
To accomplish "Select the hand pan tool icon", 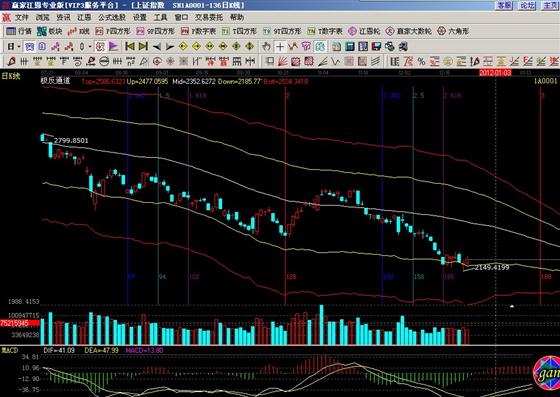I will click(266, 46).
